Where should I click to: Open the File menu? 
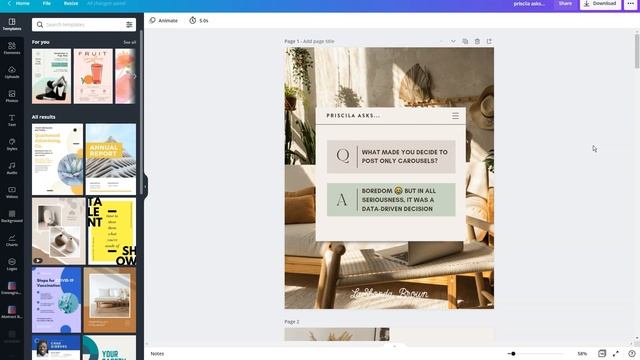pos(47,3)
